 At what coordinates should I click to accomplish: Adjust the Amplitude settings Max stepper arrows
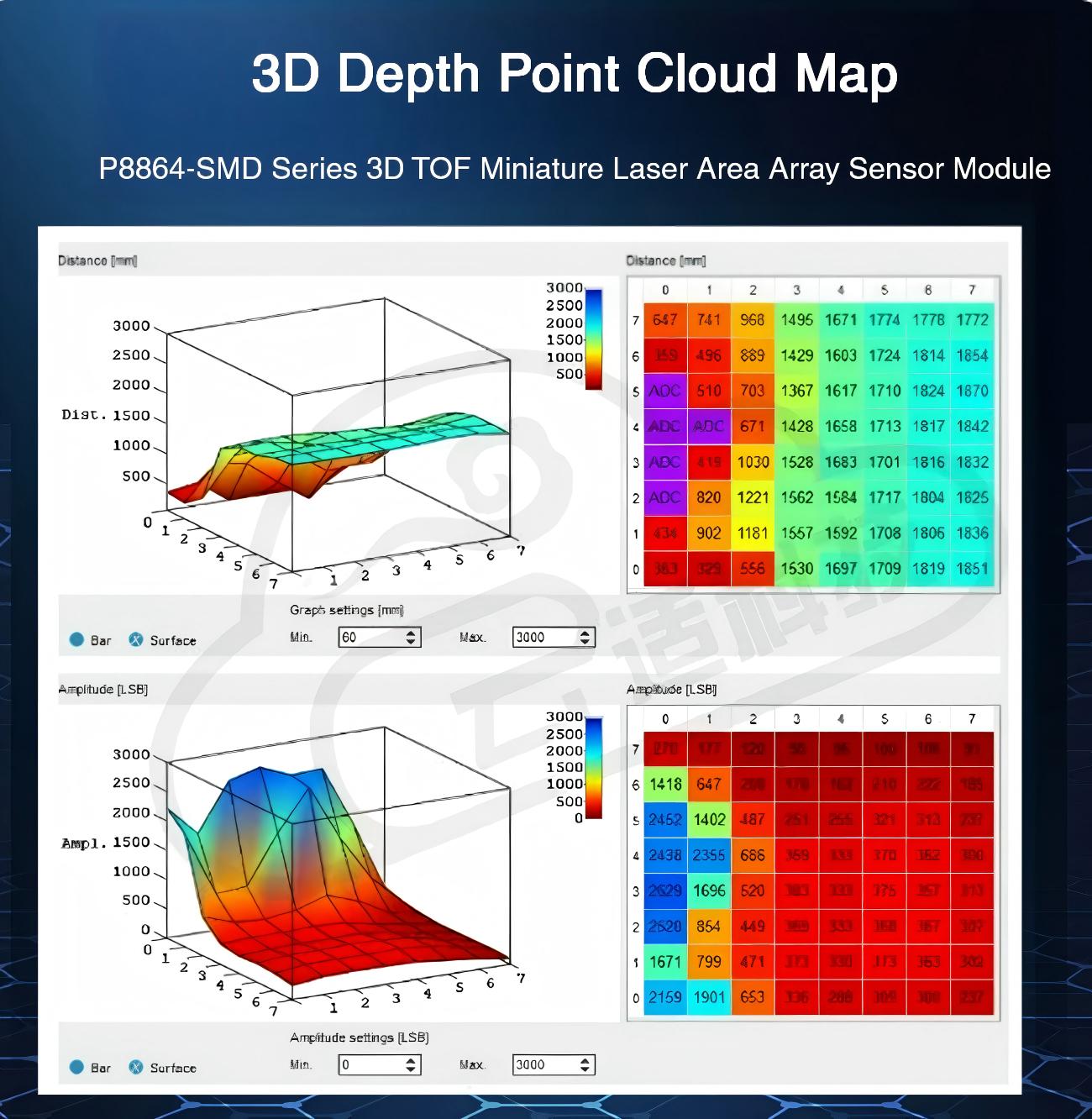tap(585, 1065)
